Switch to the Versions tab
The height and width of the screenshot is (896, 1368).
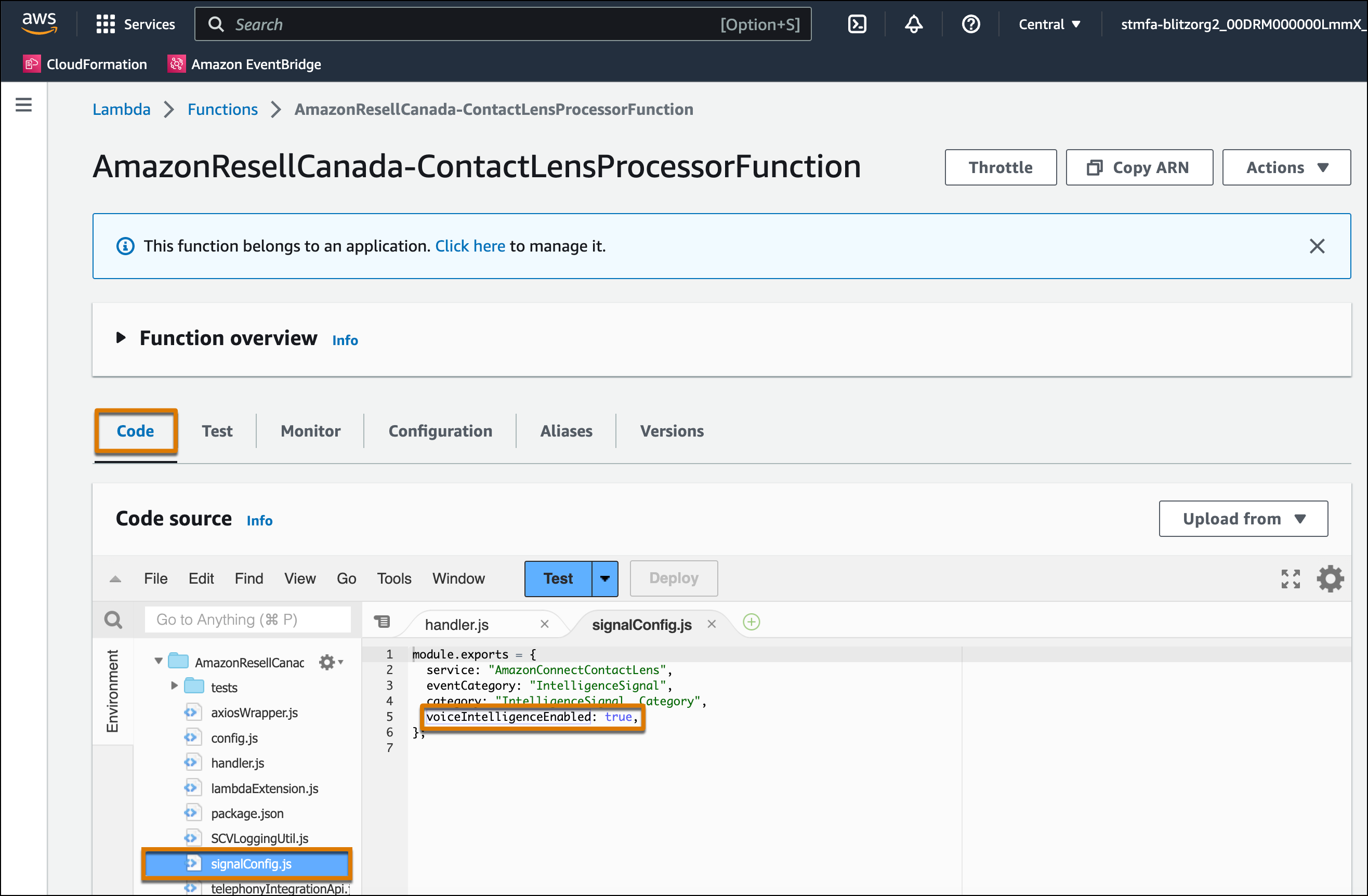click(672, 431)
